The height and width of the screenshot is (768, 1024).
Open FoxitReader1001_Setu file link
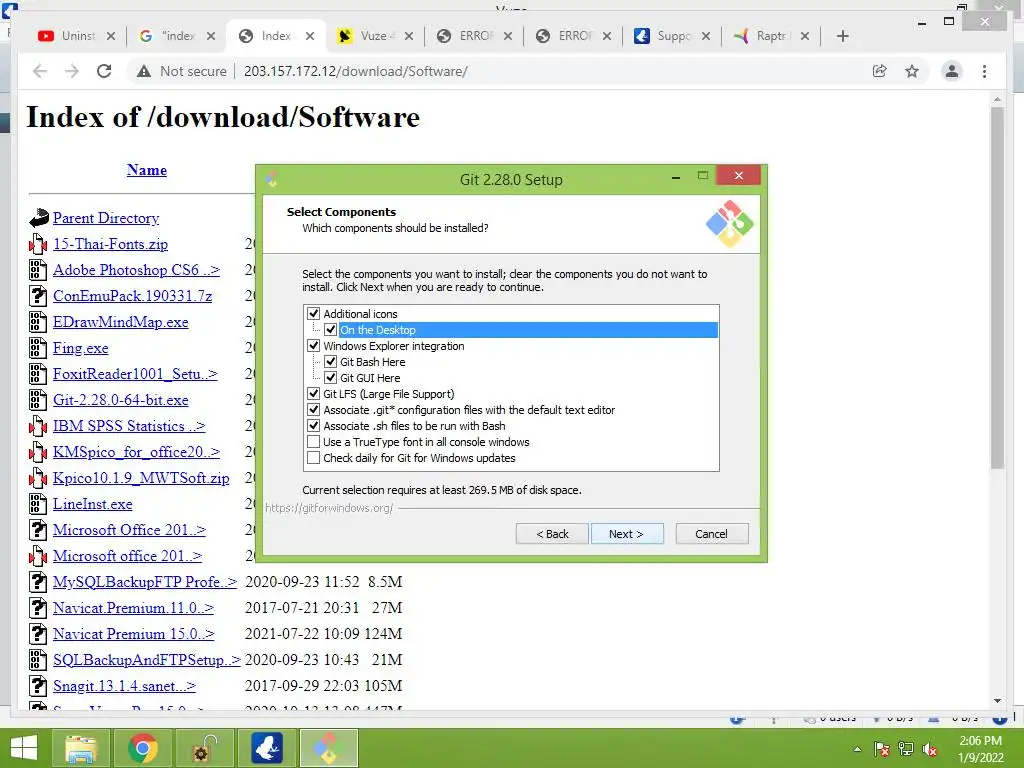point(135,374)
